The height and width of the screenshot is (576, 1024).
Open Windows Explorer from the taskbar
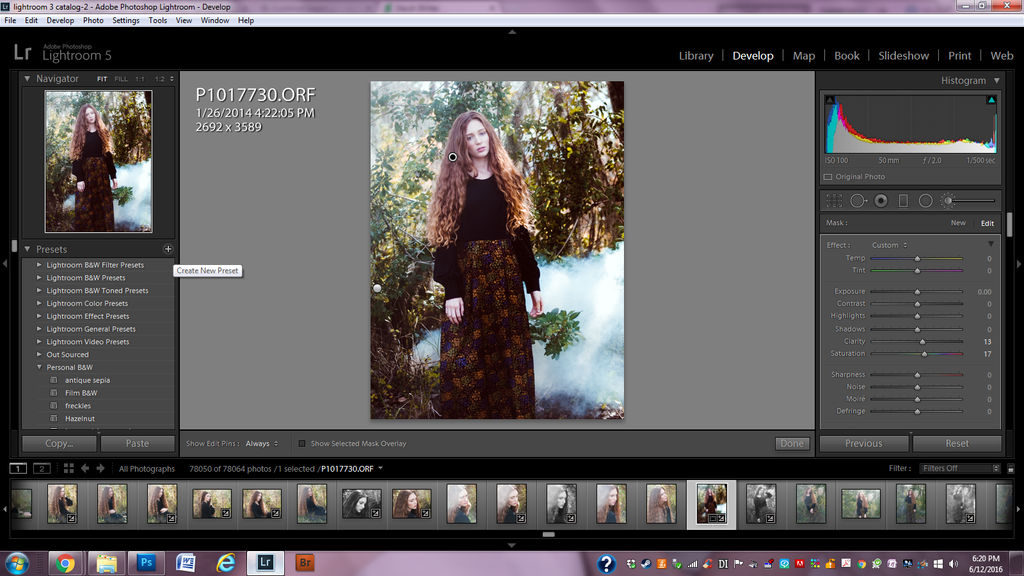point(106,563)
